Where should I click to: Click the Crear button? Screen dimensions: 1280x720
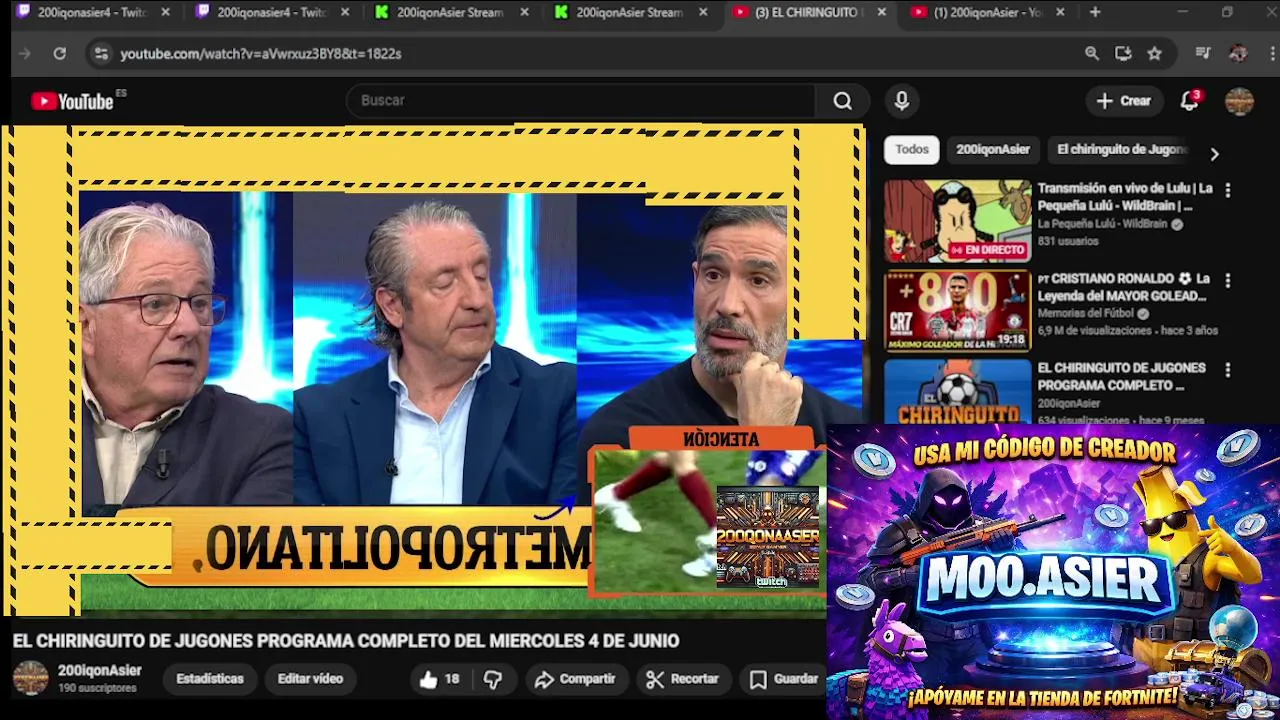pyautogui.click(x=1123, y=101)
